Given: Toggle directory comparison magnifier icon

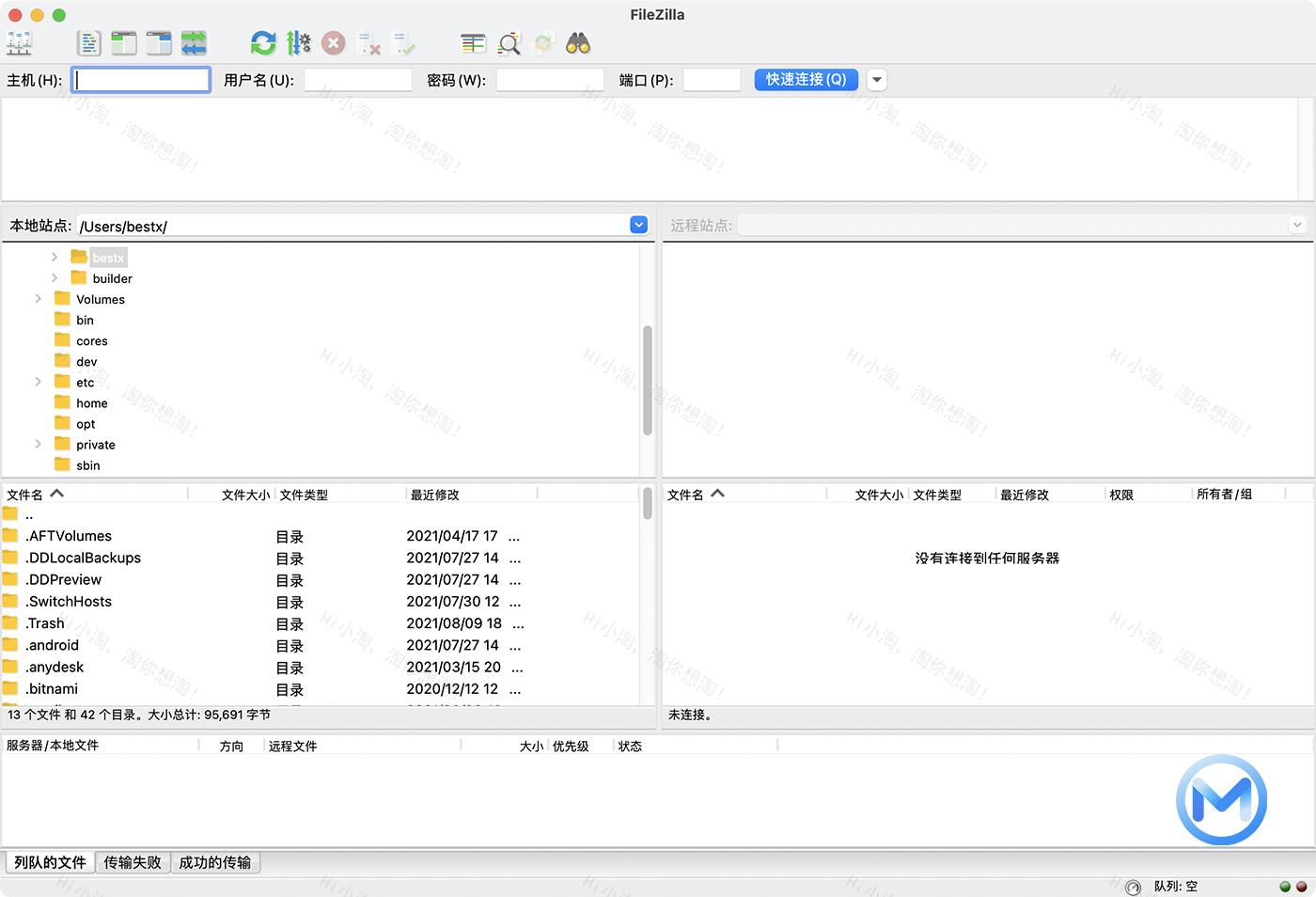Looking at the screenshot, I should coord(509,43).
